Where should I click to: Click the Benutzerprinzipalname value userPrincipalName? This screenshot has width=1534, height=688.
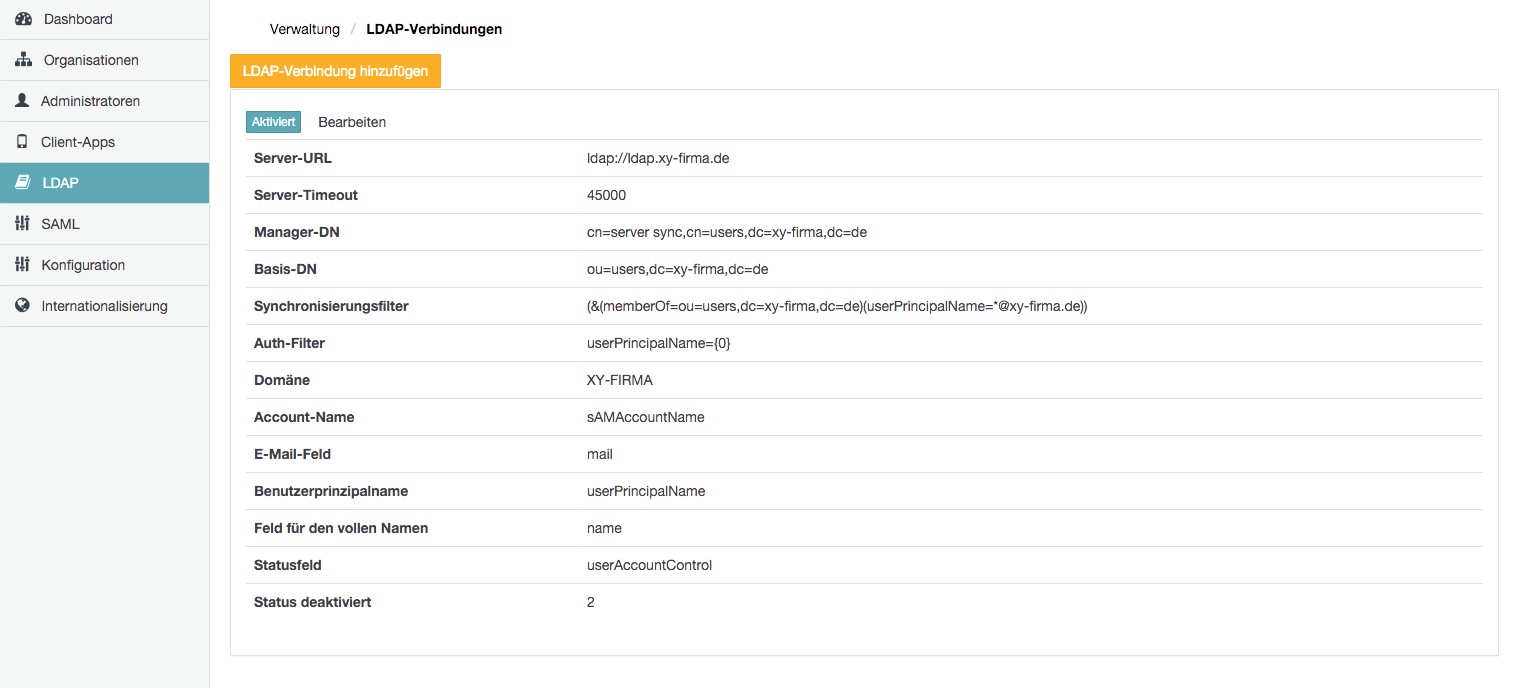click(646, 491)
